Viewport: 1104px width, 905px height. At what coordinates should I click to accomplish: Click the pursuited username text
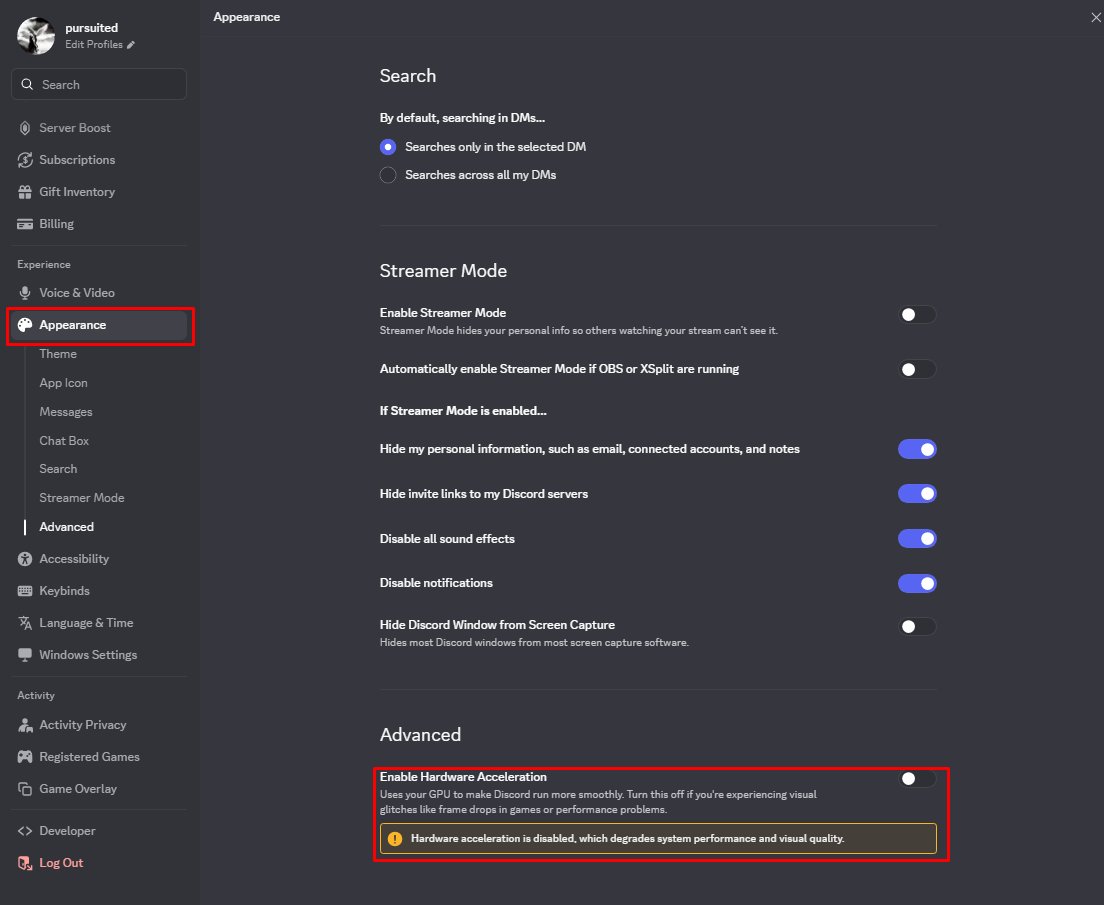click(x=92, y=28)
